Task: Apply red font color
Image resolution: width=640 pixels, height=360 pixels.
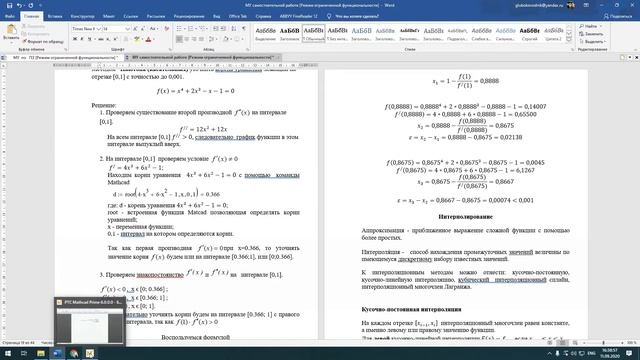Action: pos(148,39)
